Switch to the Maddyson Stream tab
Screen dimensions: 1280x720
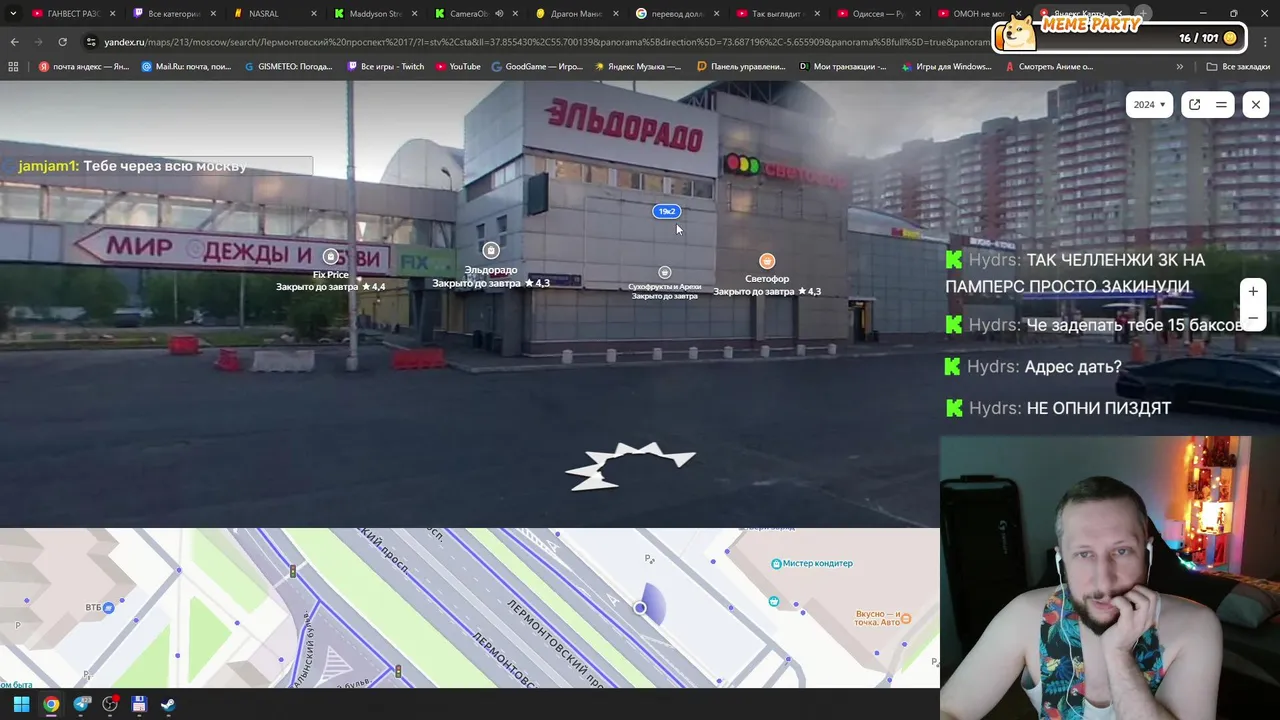pos(375,14)
